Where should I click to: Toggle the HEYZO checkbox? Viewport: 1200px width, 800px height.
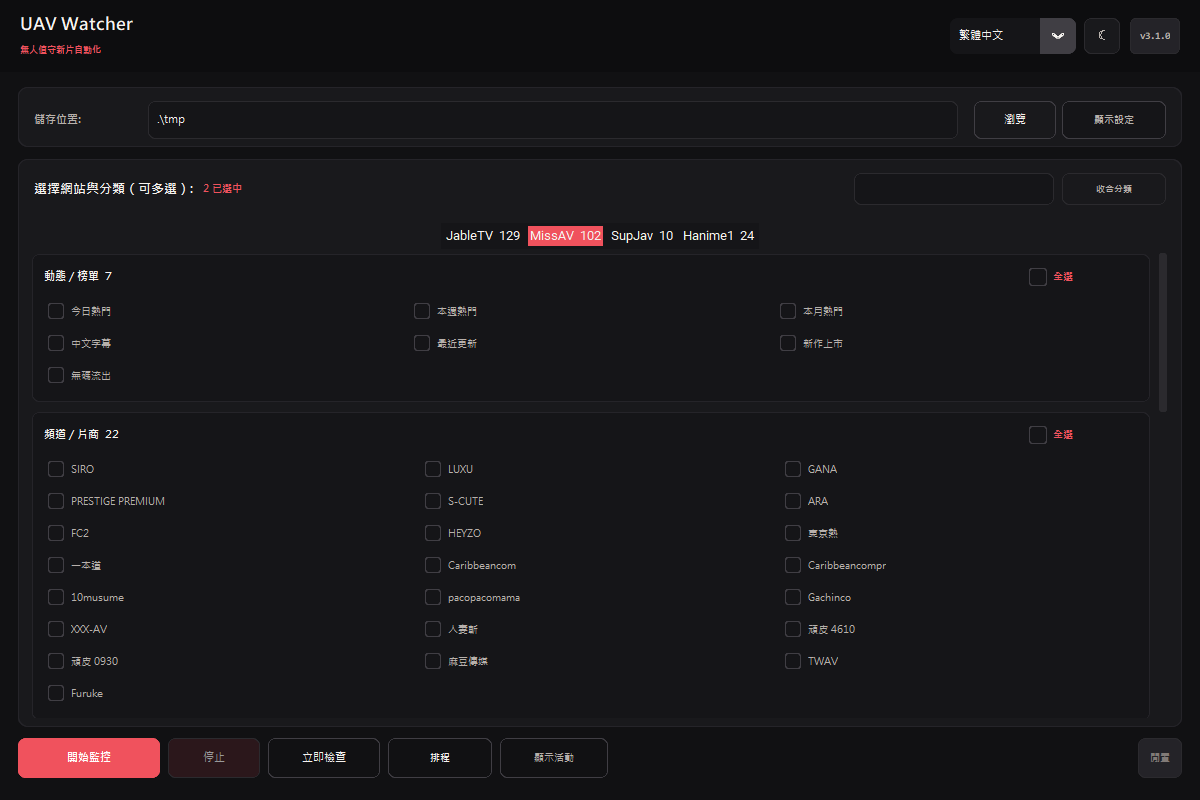click(433, 533)
